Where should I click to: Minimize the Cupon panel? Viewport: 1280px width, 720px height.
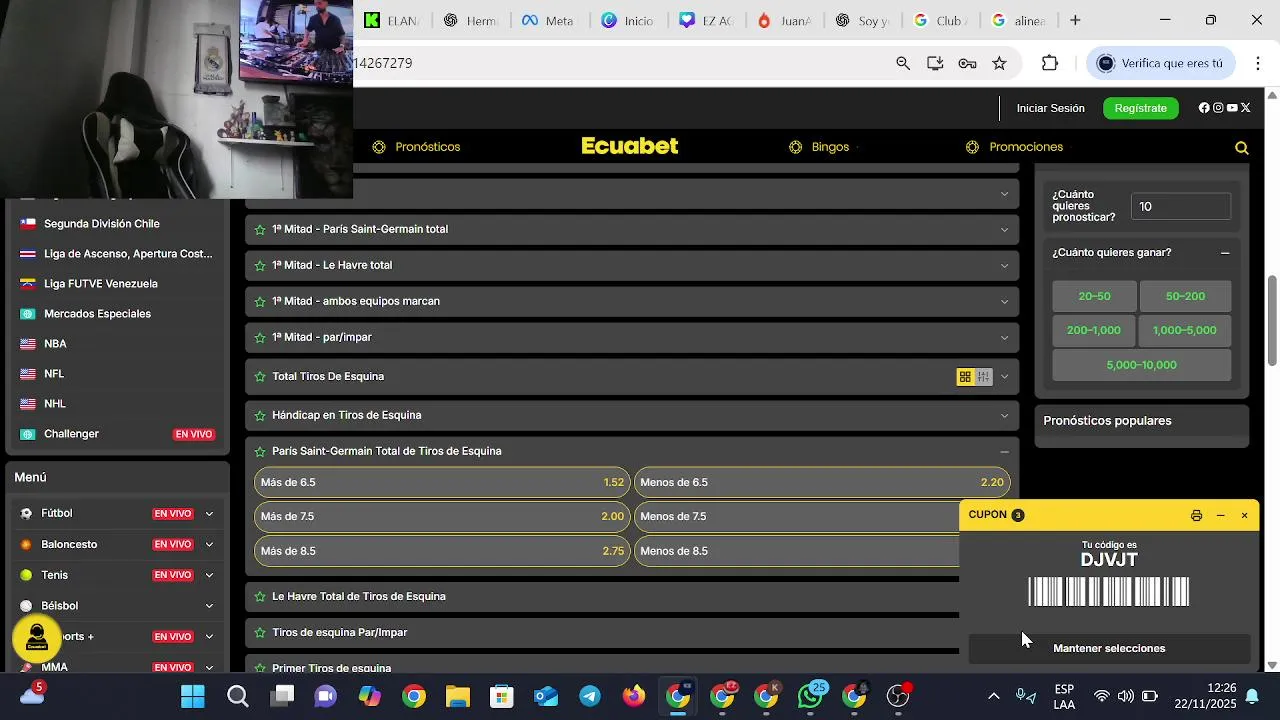click(1220, 516)
